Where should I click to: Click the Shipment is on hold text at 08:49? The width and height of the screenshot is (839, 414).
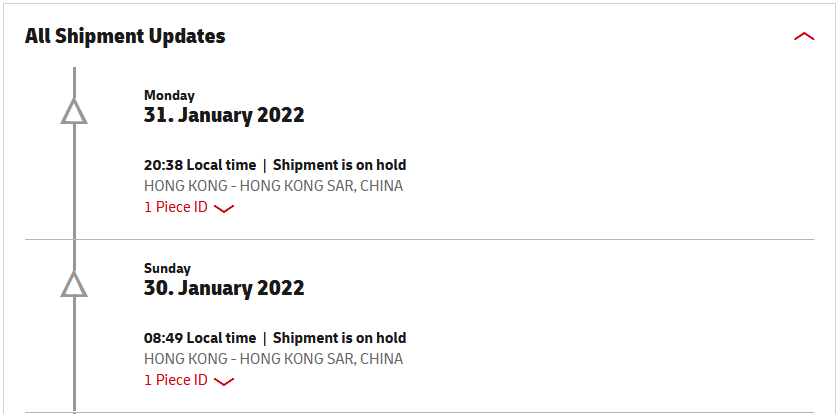coord(339,338)
